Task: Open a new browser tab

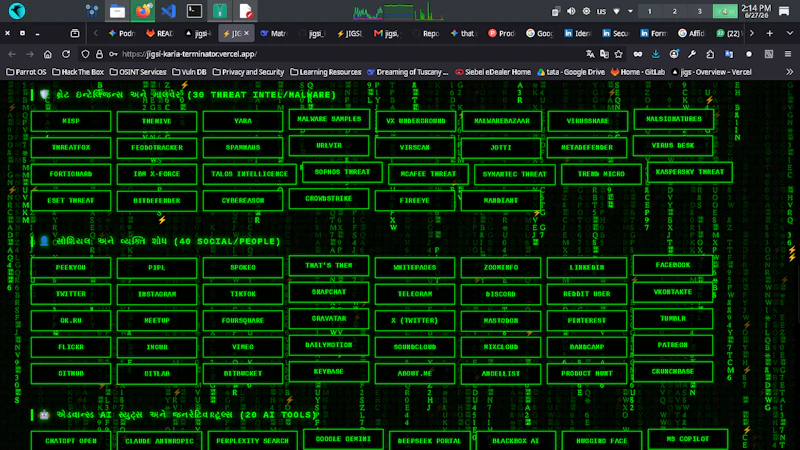Action: (x=769, y=33)
